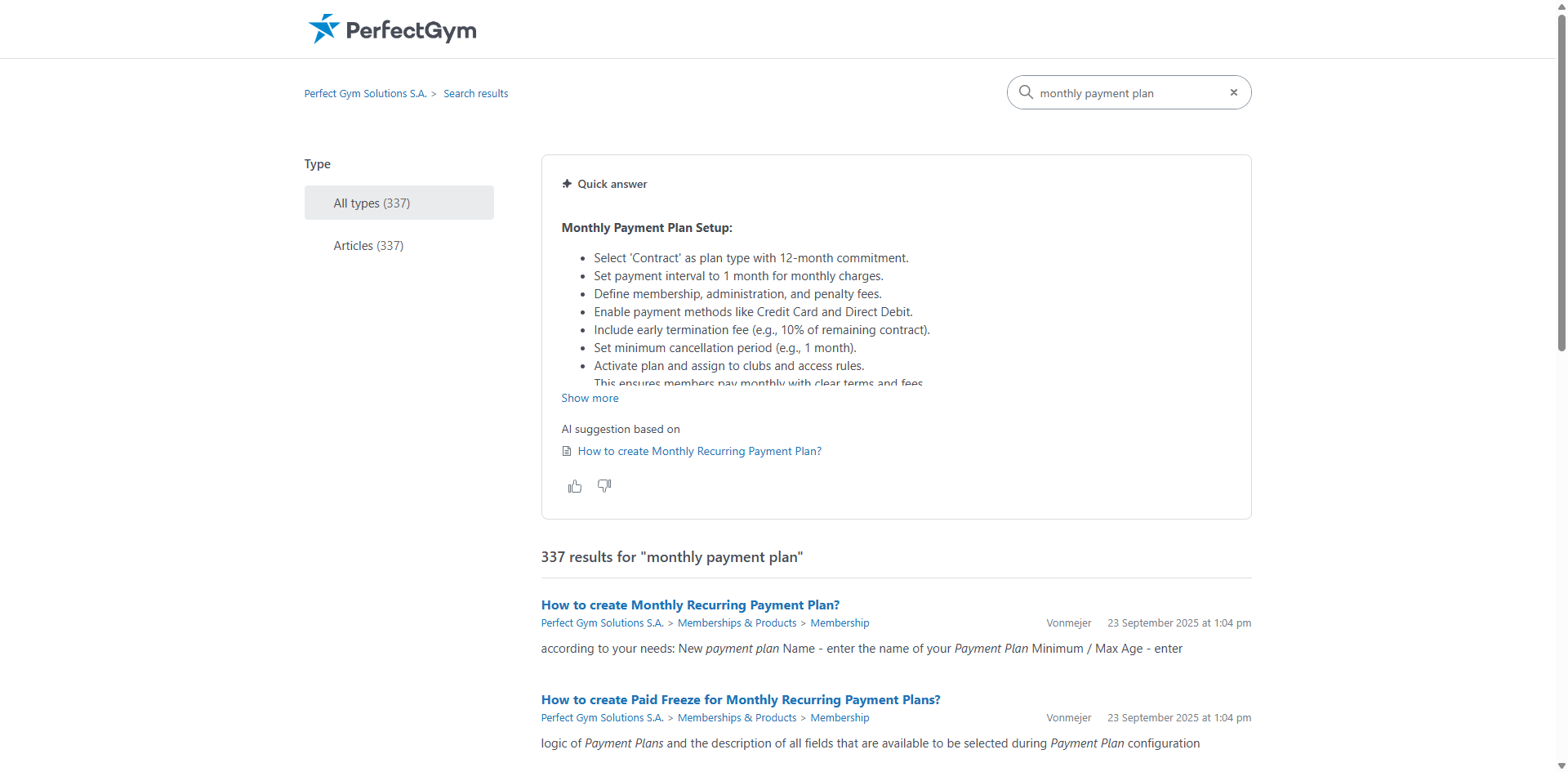Click Membership category under second result
Screen dimensions: 1568x772
[840, 718]
